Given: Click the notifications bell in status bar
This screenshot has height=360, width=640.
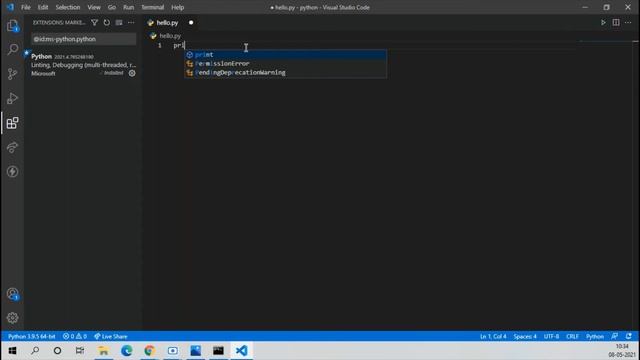Looking at the screenshot, I should (629, 336).
